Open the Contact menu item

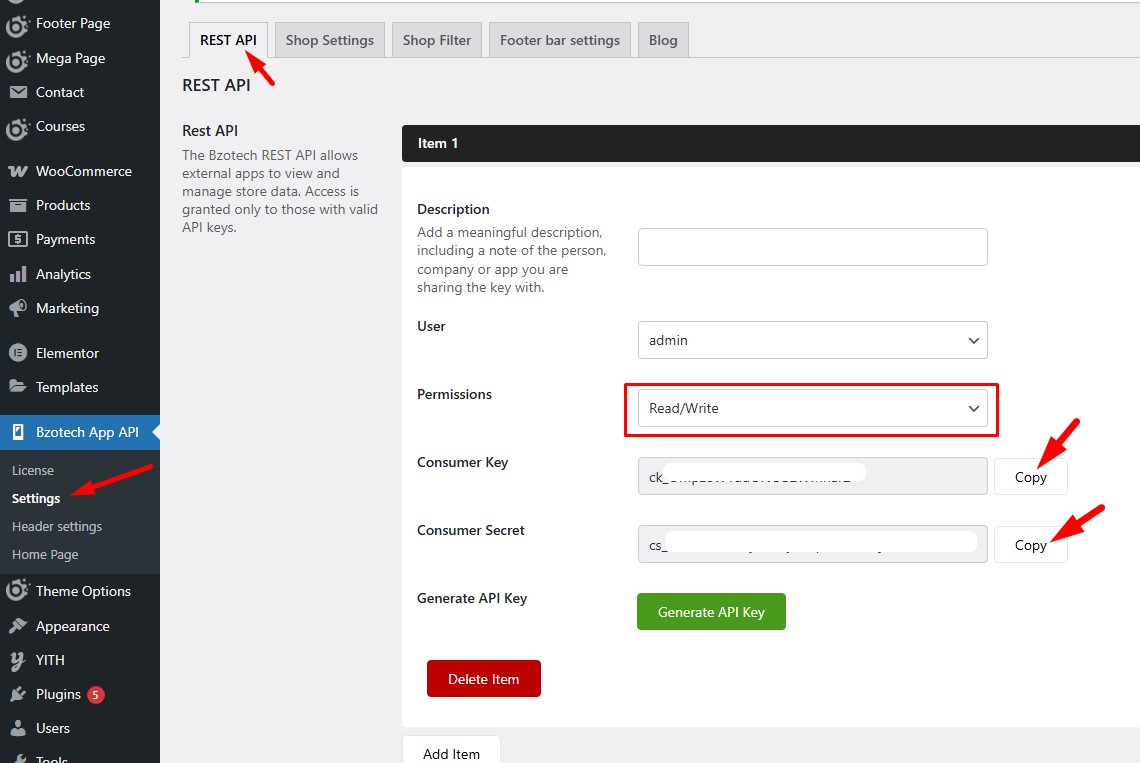tap(80, 92)
